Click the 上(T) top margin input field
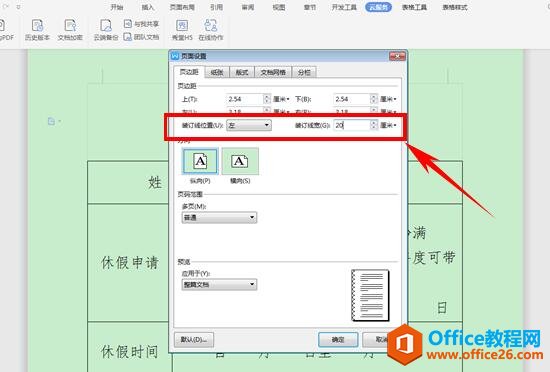550x372 pixels. [245, 99]
